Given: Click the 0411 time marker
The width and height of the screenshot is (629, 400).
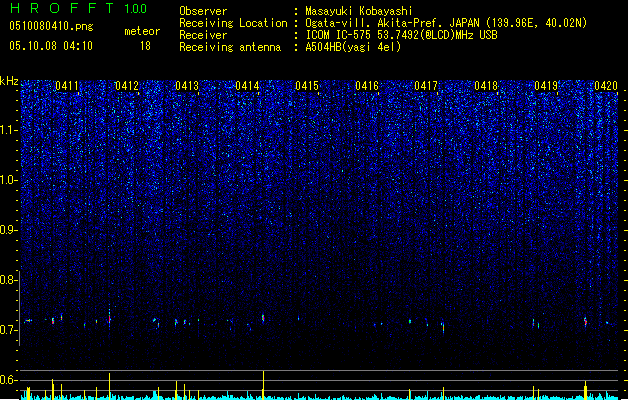Looking at the screenshot, I should [x=67, y=86].
